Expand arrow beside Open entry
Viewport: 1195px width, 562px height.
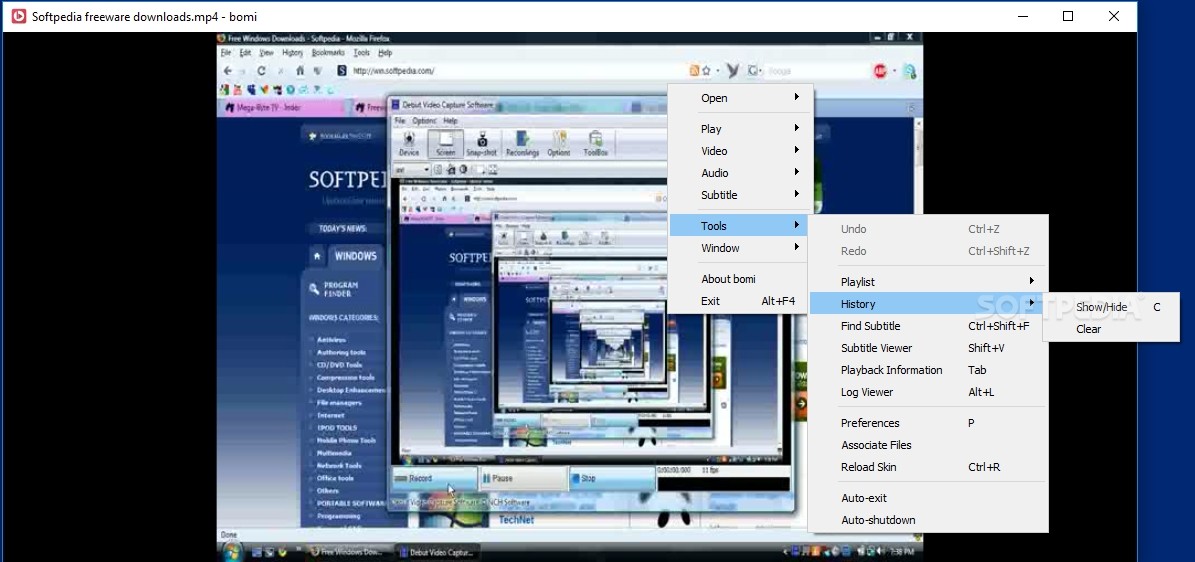pos(796,97)
